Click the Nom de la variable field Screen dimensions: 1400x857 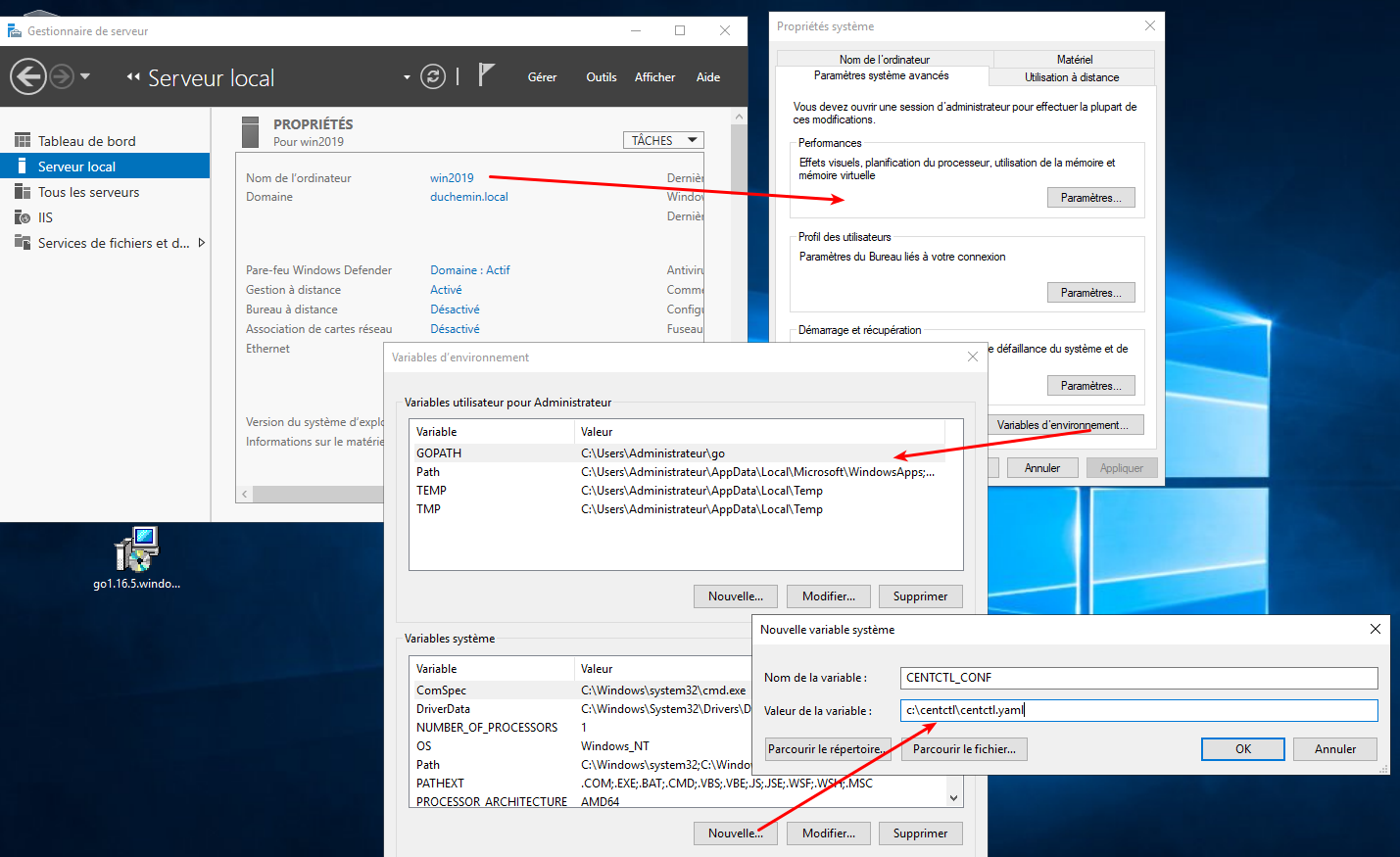coord(1138,678)
